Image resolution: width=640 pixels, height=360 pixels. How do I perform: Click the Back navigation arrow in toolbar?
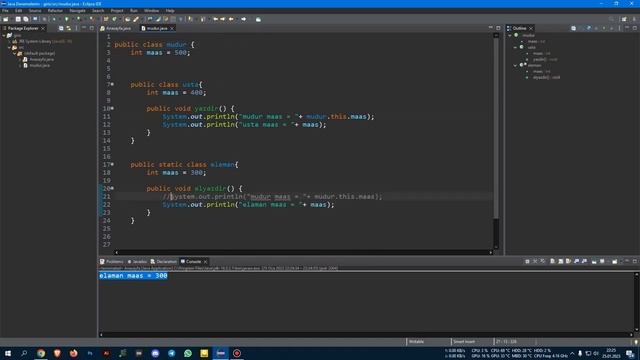click(231, 19)
